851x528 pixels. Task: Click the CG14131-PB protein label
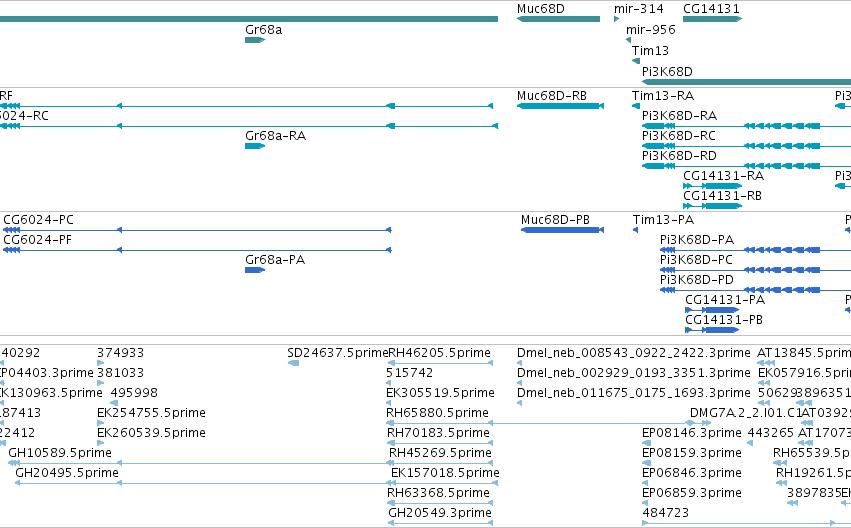coord(724,321)
